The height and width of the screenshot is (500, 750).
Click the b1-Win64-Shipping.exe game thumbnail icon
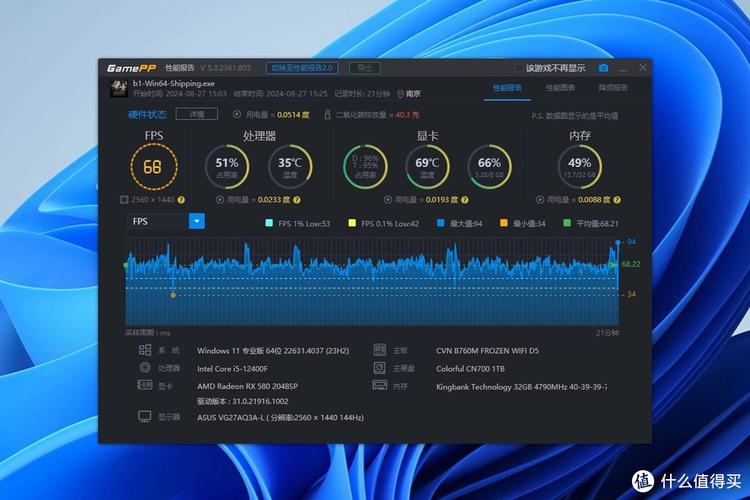(117, 88)
